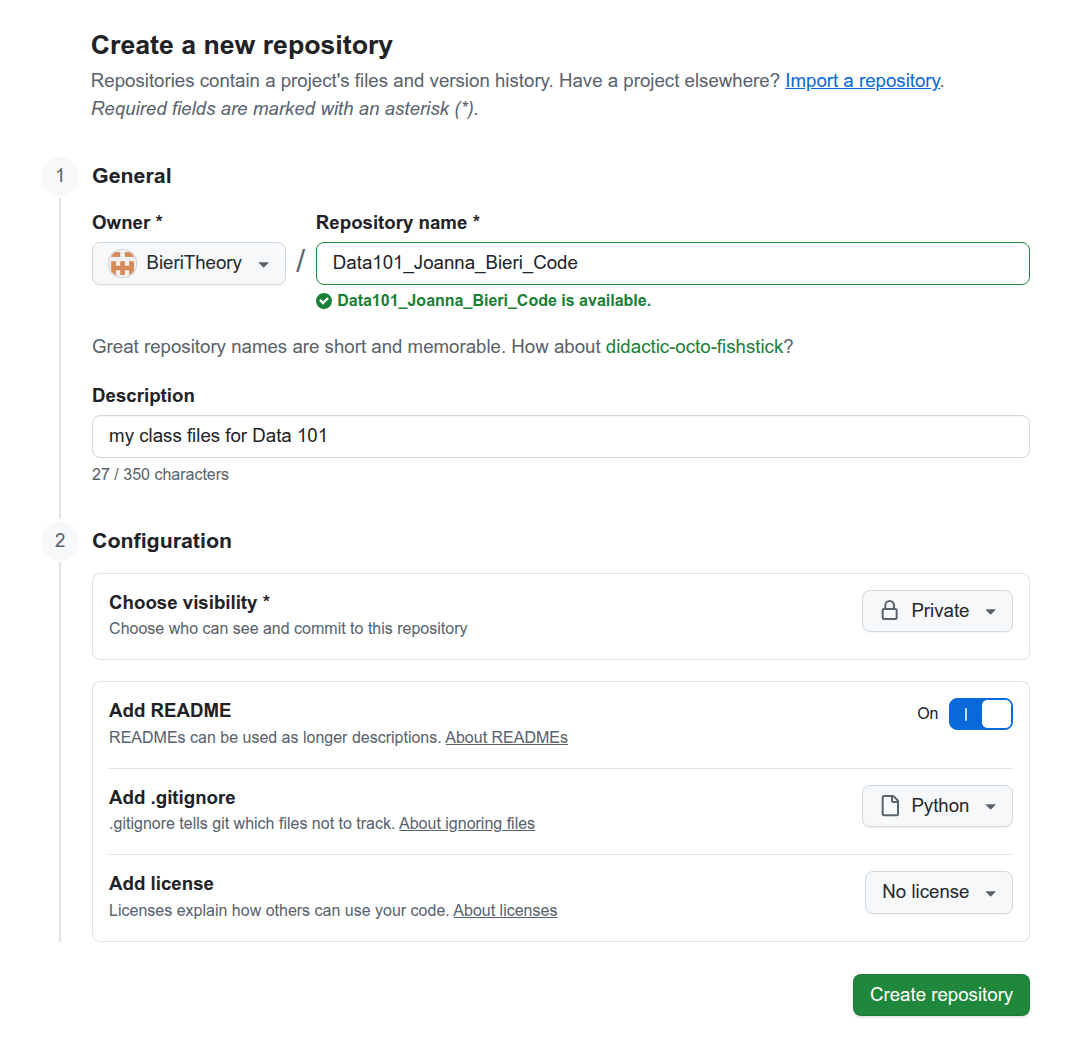Click the lock icon in the visibility button
Screen dimensions: 1091x1054
pyautogui.click(x=889, y=611)
